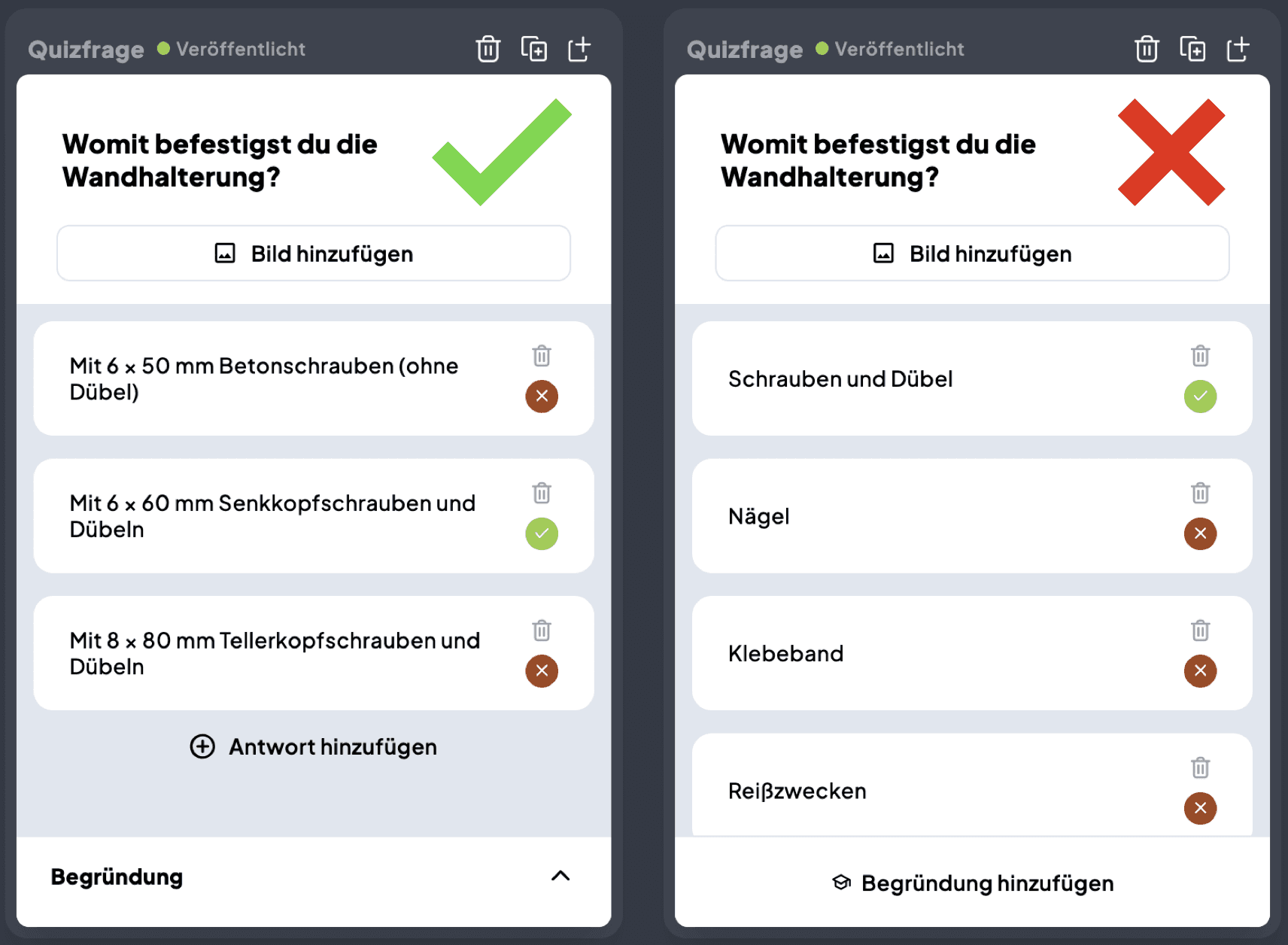The width and height of the screenshot is (1288, 945).
Task: Duplicate the left quiz question card
Action: click(534, 49)
